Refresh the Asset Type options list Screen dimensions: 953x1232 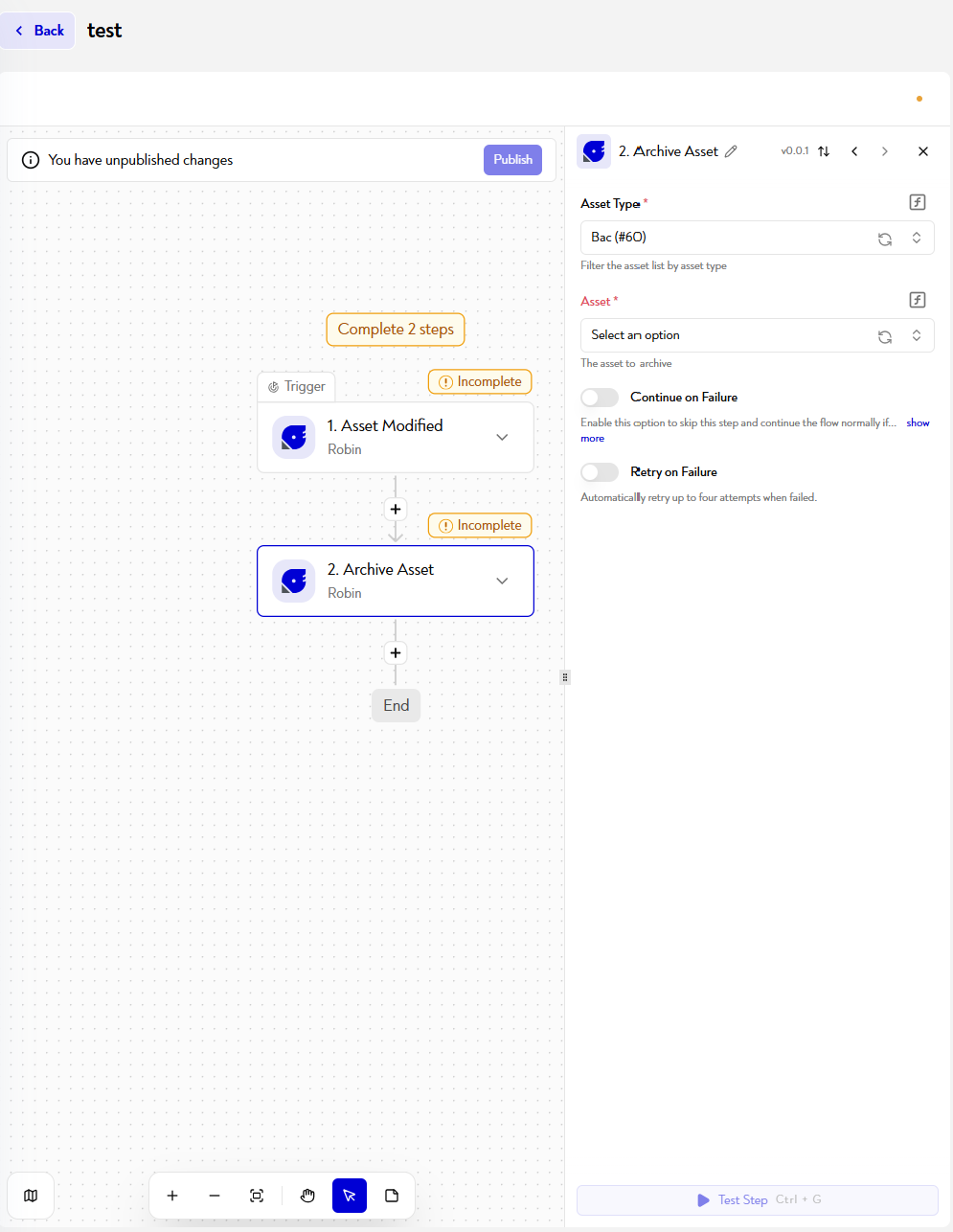885,239
